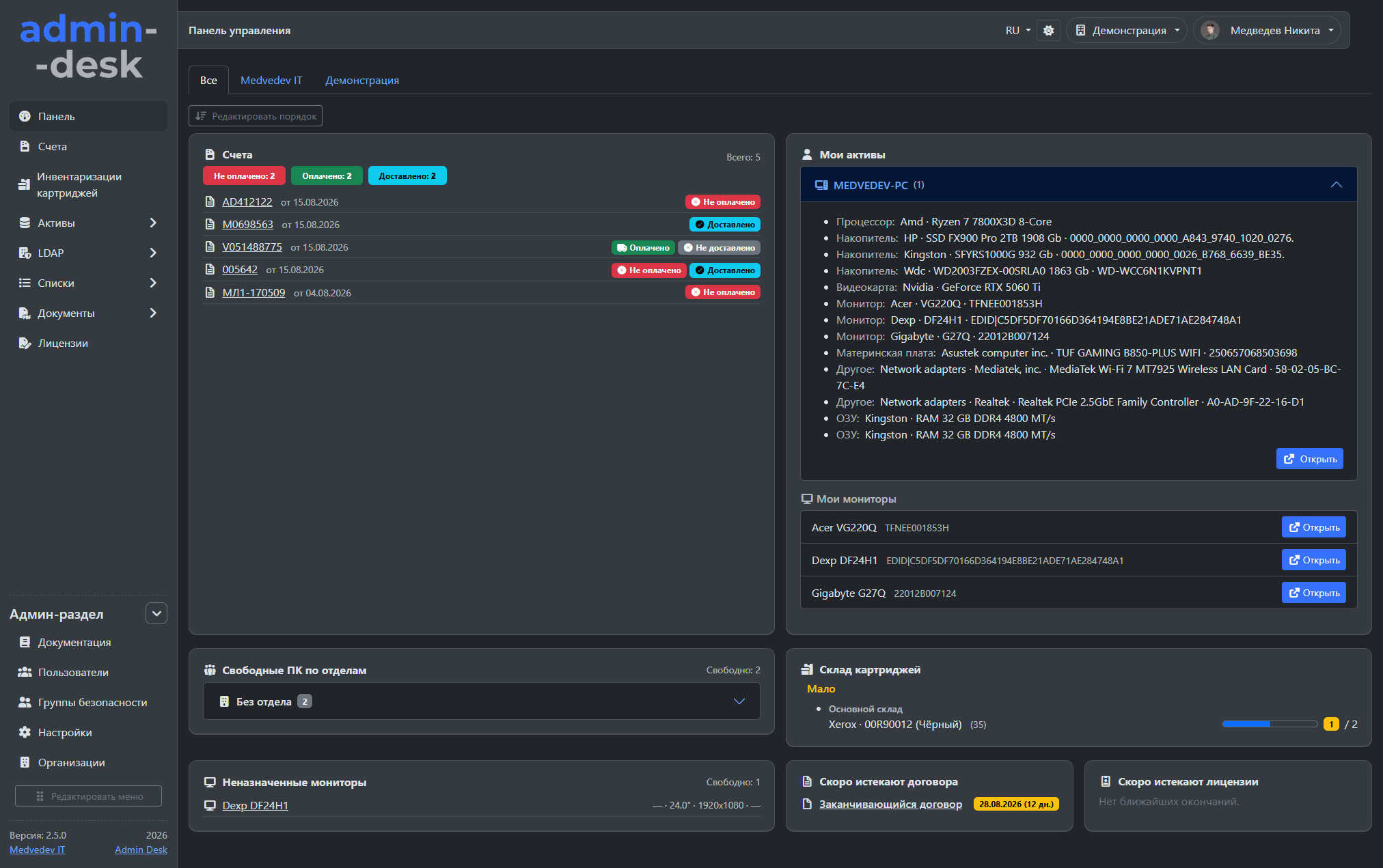Open Медведев Никита user menu
The image size is (1383, 868).
pyautogui.click(x=1268, y=30)
